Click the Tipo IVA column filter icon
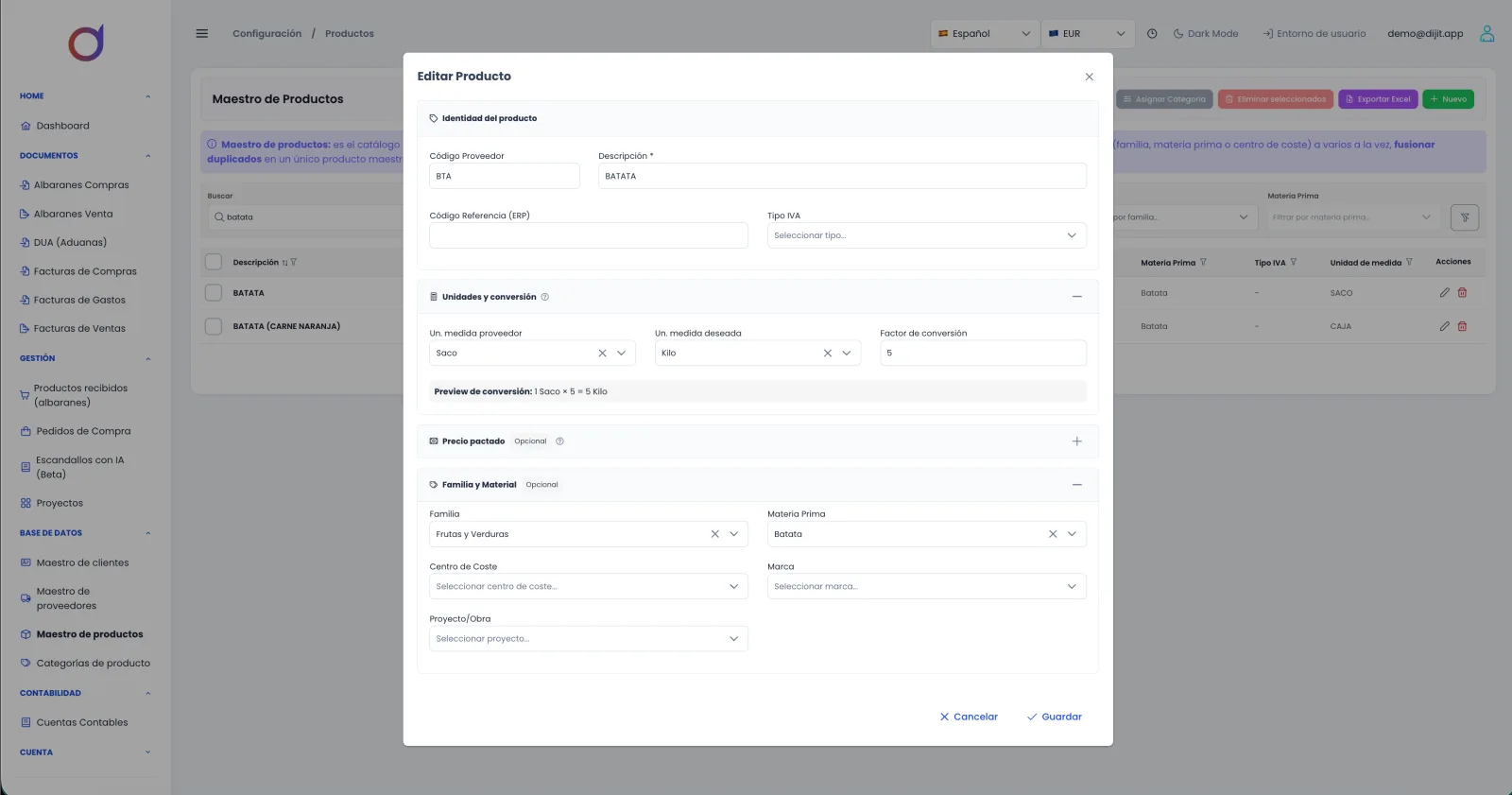Viewport: 1512px width, 795px height. pyautogui.click(x=1294, y=262)
